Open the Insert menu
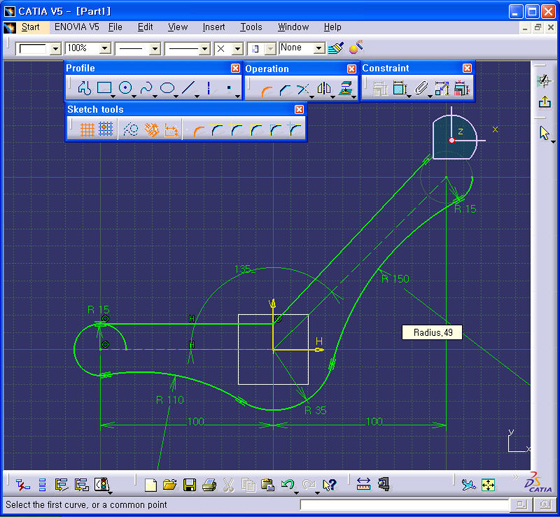The height and width of the screenshot is (517, 560). click(x=214, y=27)
